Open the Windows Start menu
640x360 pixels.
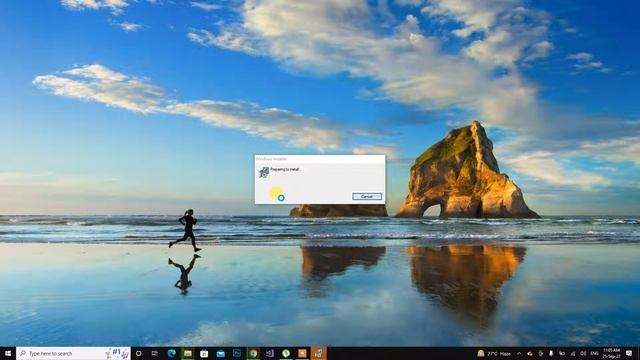click(8, 353)
